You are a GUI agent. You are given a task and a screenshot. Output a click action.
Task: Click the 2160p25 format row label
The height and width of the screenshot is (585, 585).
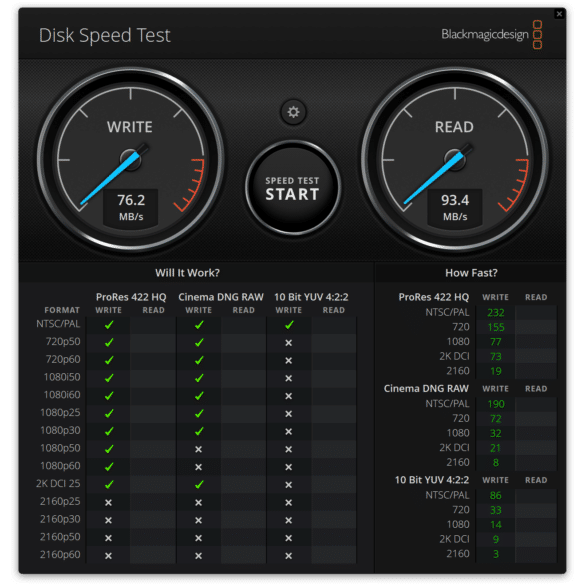[60, 501]
